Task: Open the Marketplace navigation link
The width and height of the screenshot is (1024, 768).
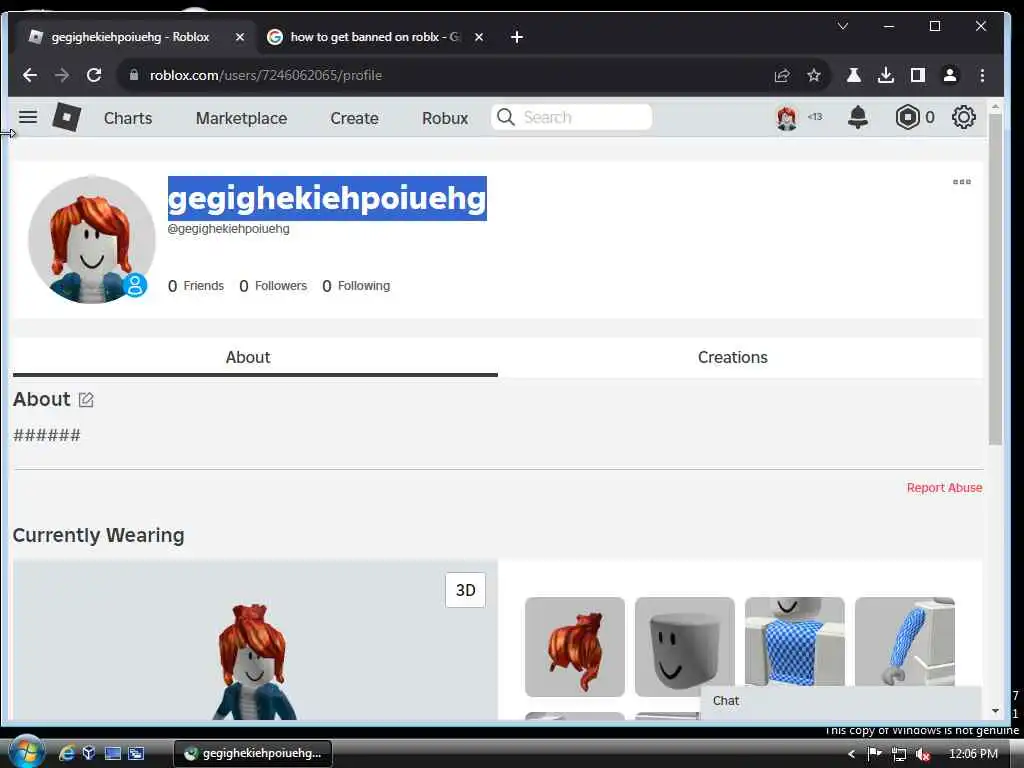Action: coord(242,118)
